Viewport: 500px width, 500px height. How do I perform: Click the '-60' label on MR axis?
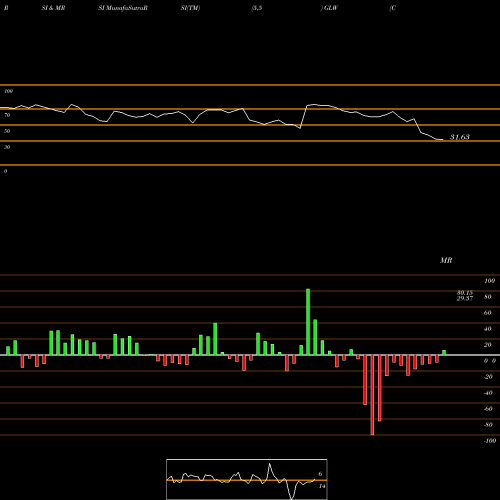[x=488, y=409]
